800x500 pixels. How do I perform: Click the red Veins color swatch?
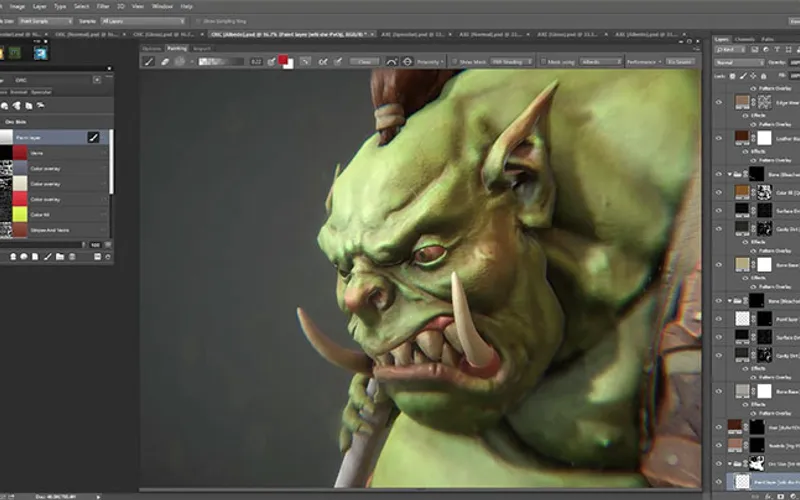(20, 153)
